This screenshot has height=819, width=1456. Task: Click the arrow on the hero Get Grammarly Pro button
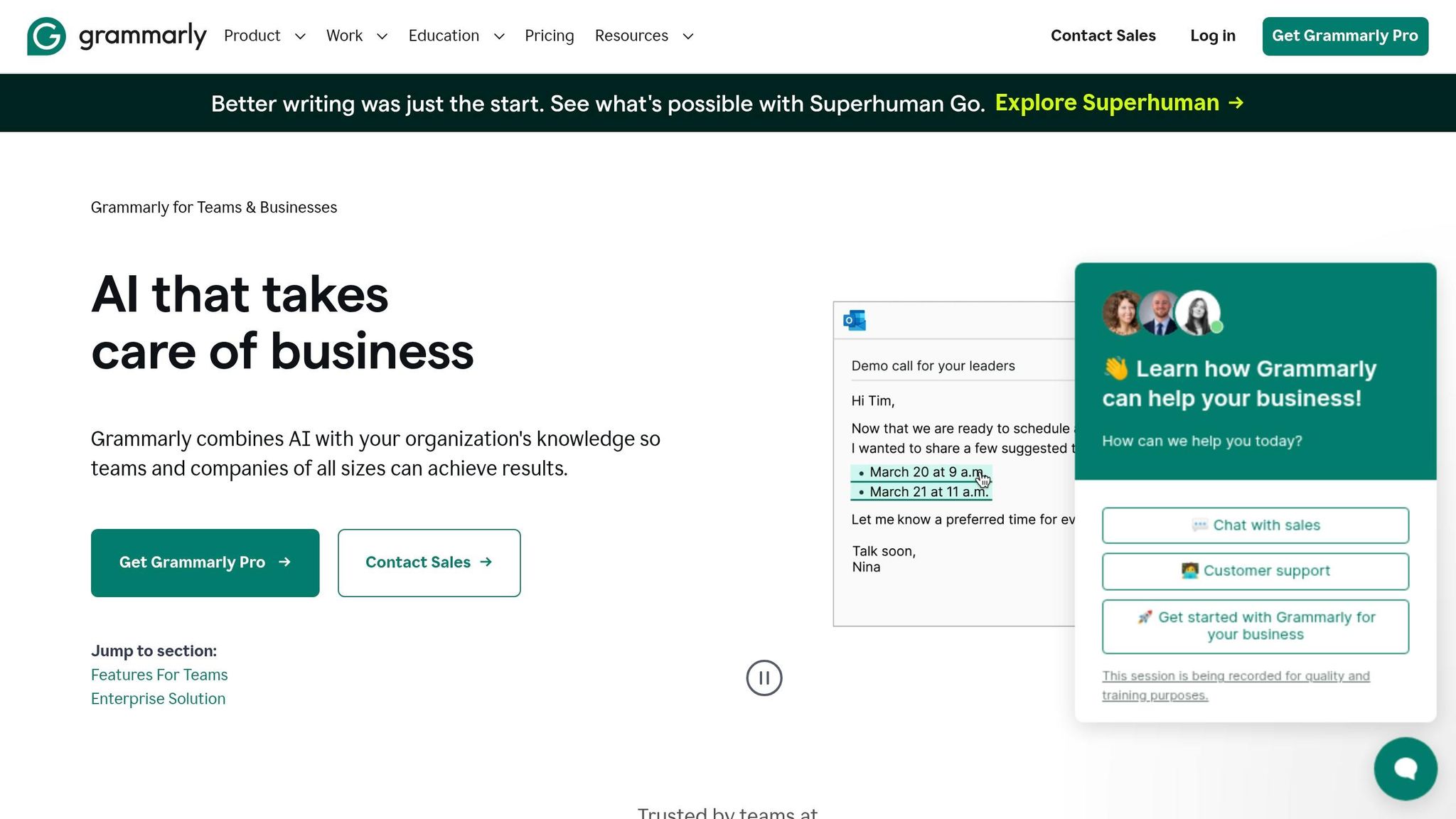tap(284, 562)
